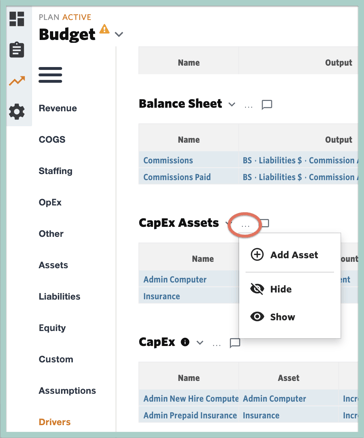Click the warning triangle beside Budget
The width and height of the screenshot is (364, 438).
(x=104, y=29)
